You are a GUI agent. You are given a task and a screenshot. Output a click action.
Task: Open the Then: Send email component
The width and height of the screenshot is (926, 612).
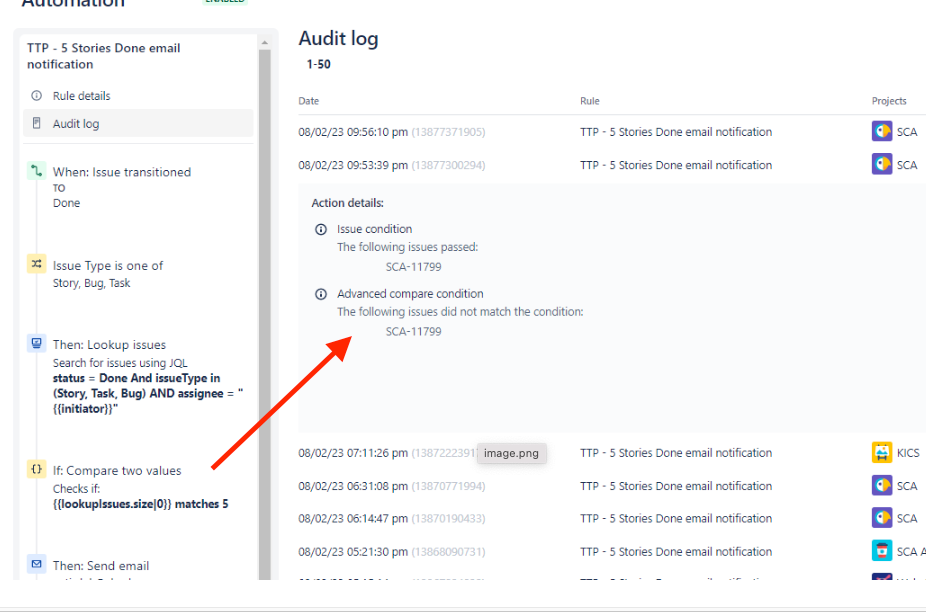(101, 566)
